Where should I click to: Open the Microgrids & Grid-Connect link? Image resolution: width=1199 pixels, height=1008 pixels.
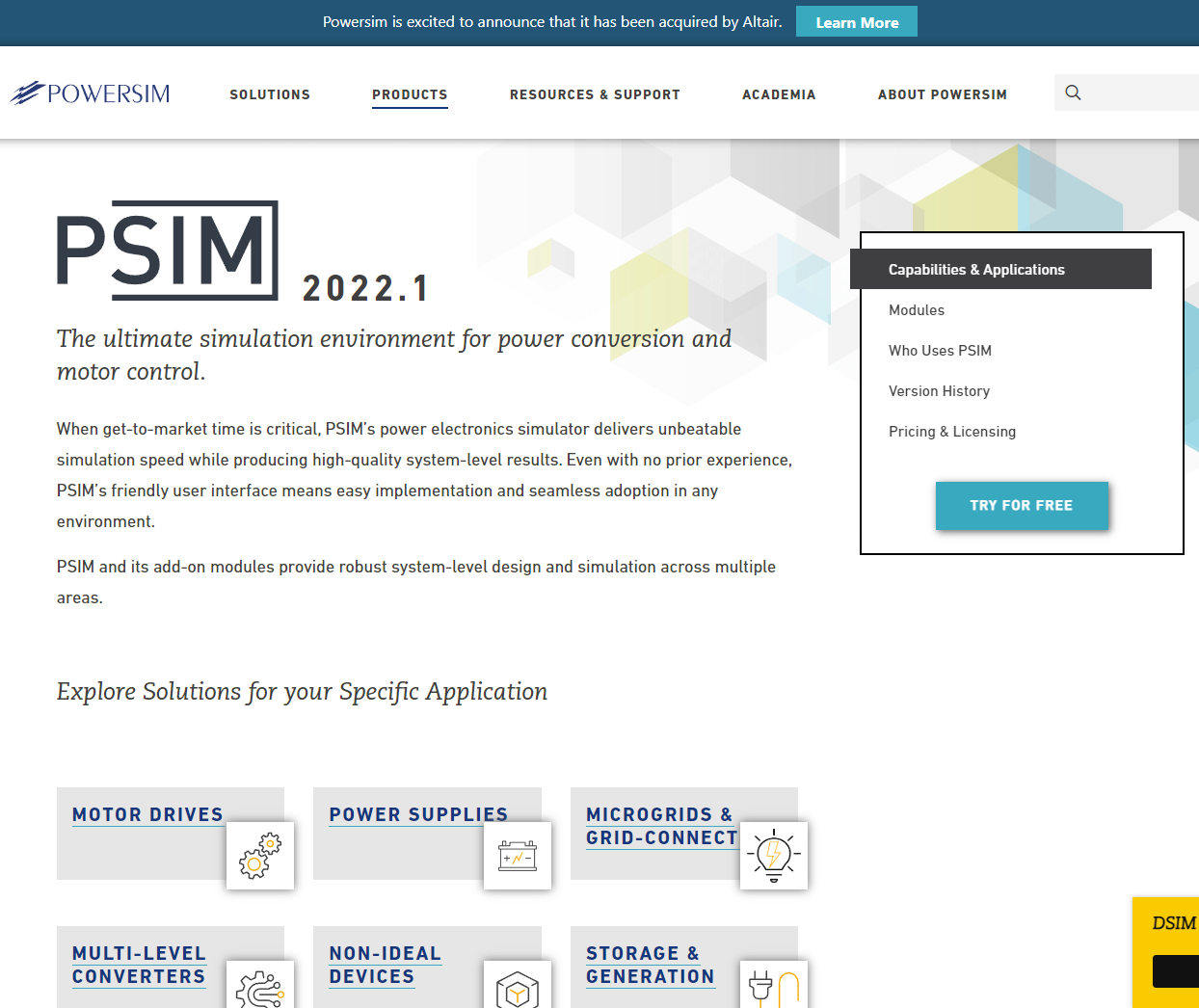(x=661, y=826)
